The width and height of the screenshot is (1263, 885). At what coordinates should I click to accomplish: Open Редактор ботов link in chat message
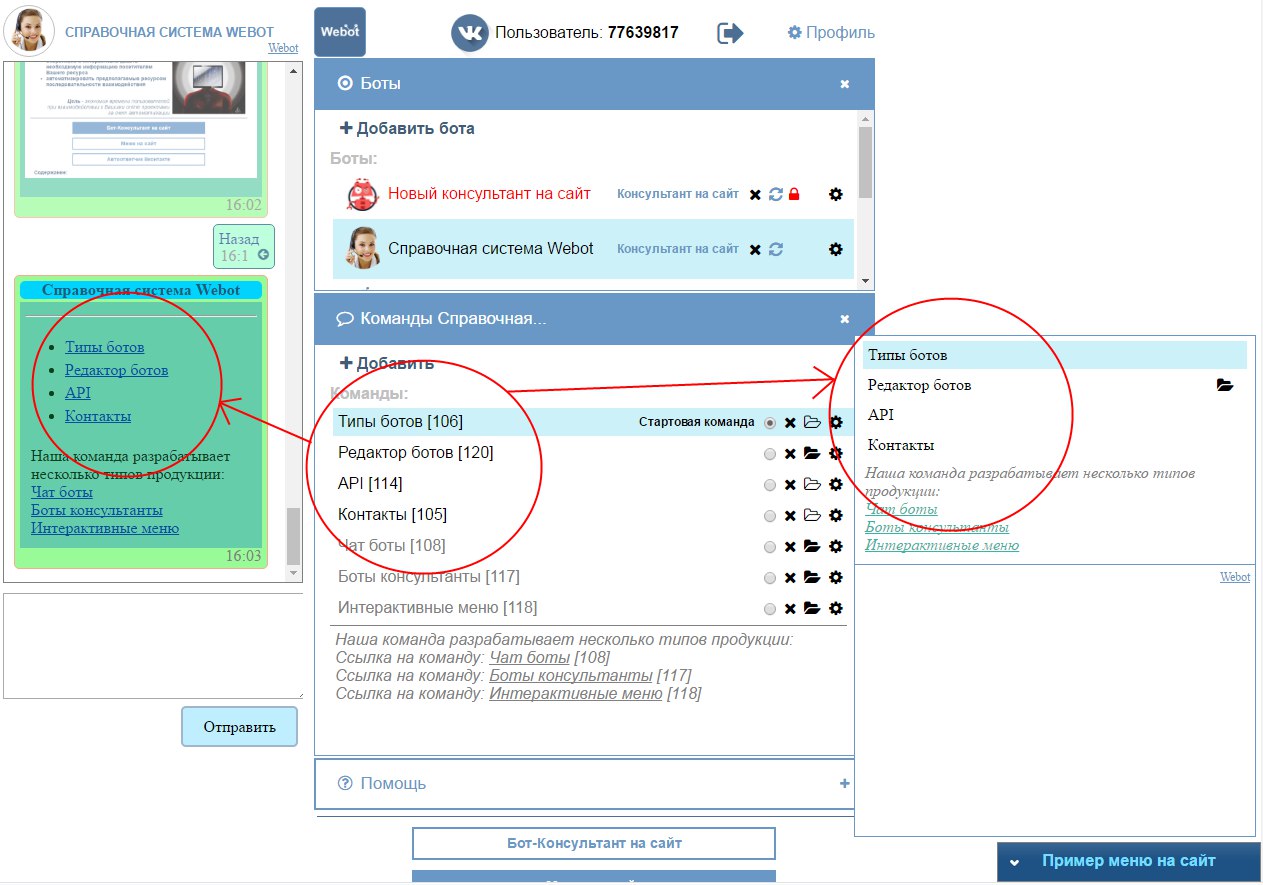coord(116,370)
